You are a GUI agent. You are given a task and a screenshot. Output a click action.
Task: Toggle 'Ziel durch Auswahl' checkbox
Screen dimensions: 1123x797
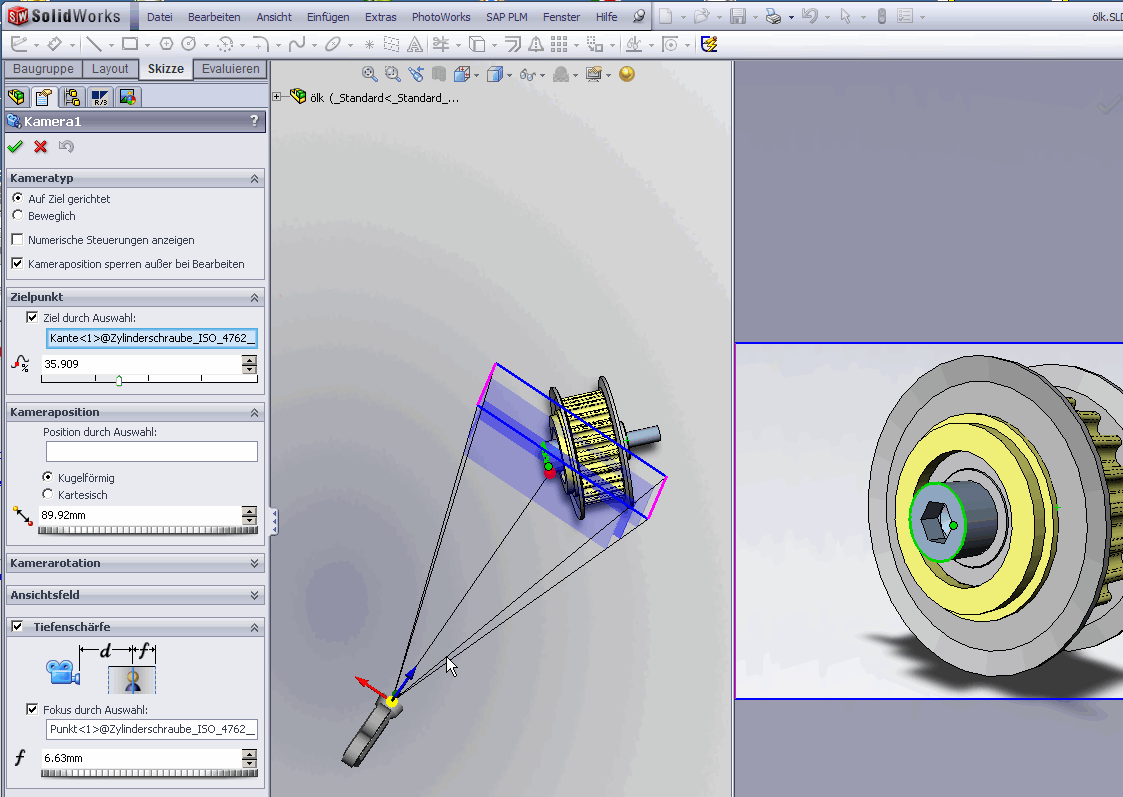point(32,317)
